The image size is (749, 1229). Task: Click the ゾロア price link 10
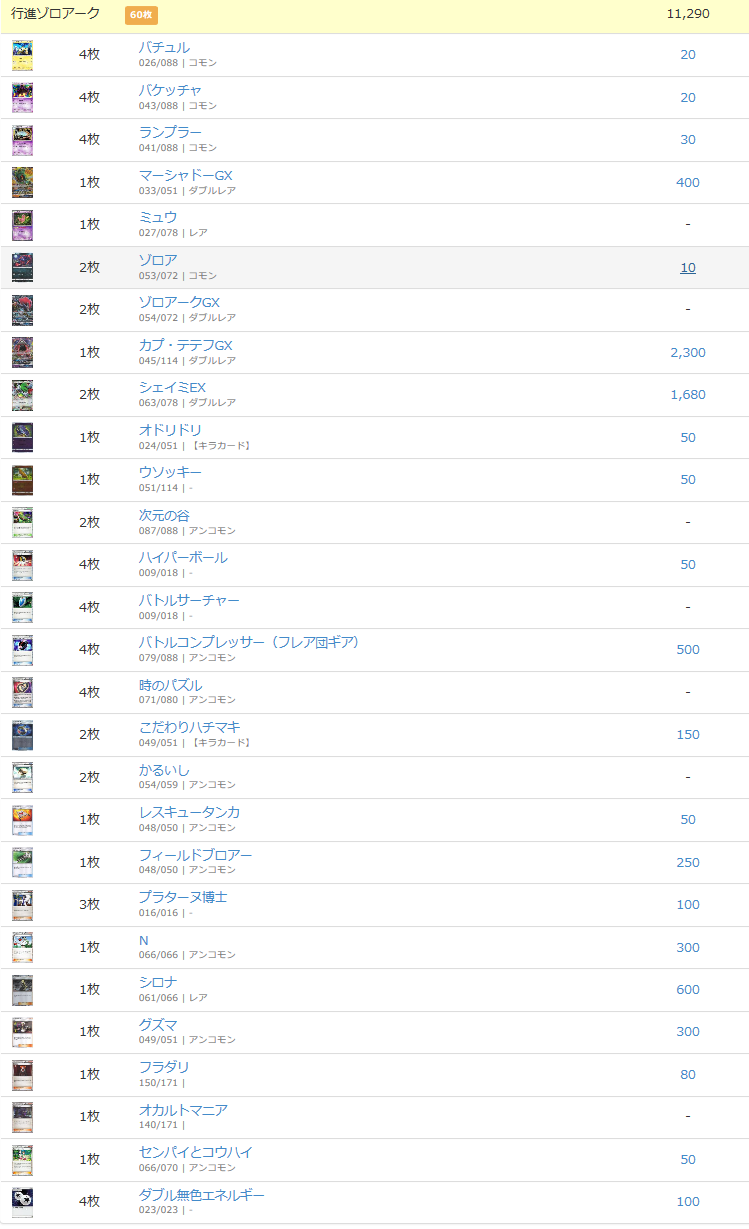tap(687, 268)
